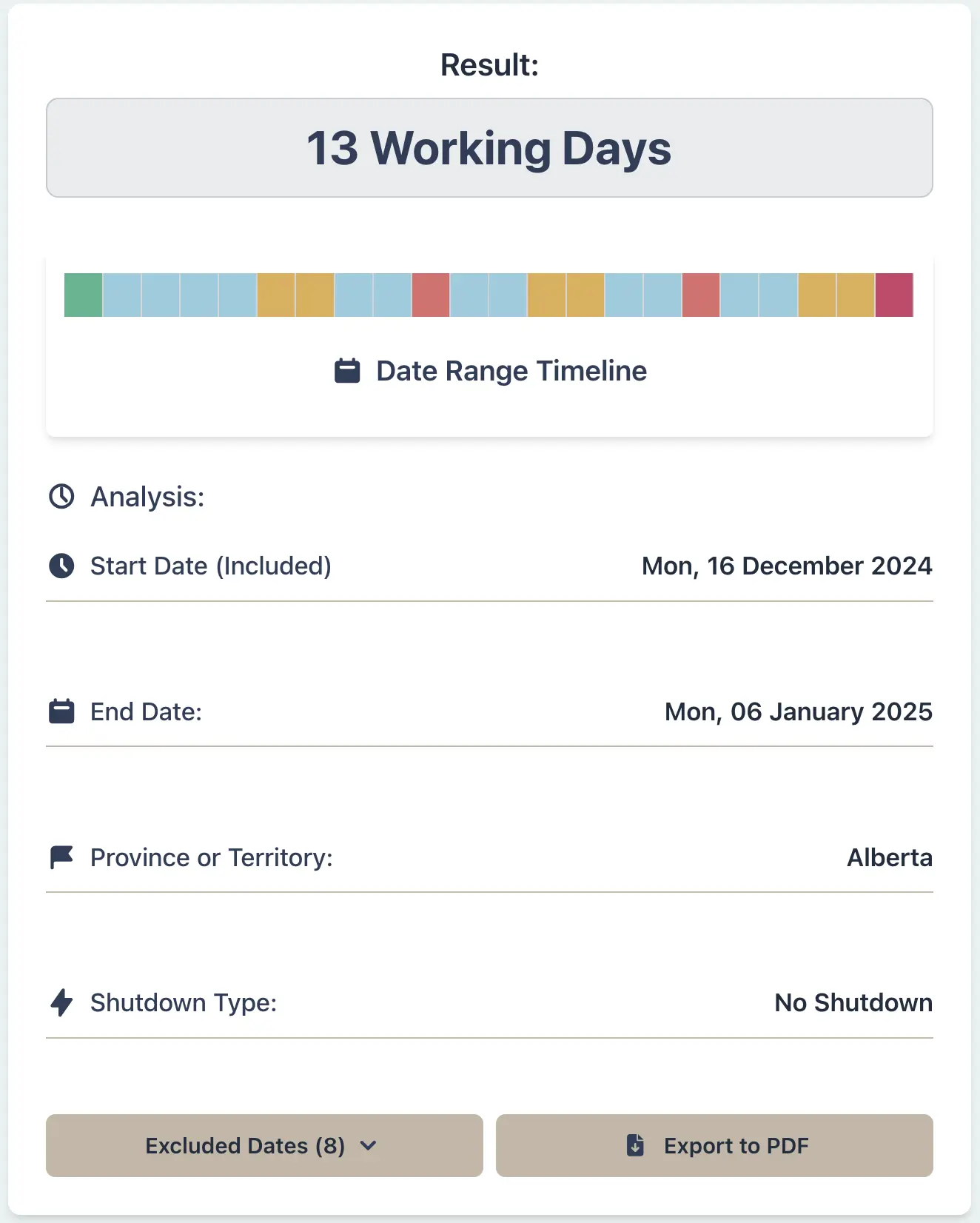Click the clock icon next to Start Date

click(x=62, y=566)
